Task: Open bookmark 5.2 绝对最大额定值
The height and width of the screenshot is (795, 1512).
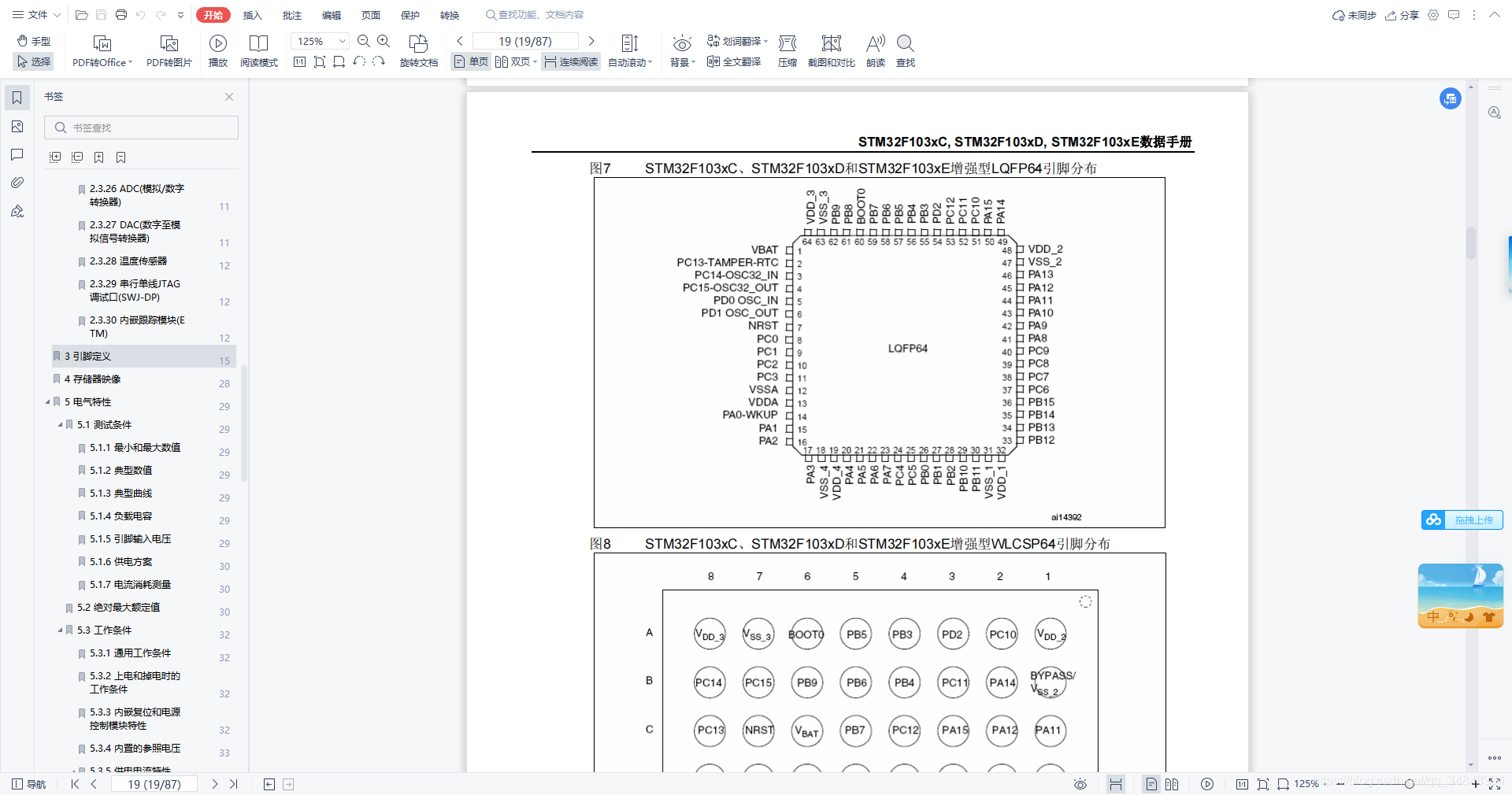Action: [118, 608]
